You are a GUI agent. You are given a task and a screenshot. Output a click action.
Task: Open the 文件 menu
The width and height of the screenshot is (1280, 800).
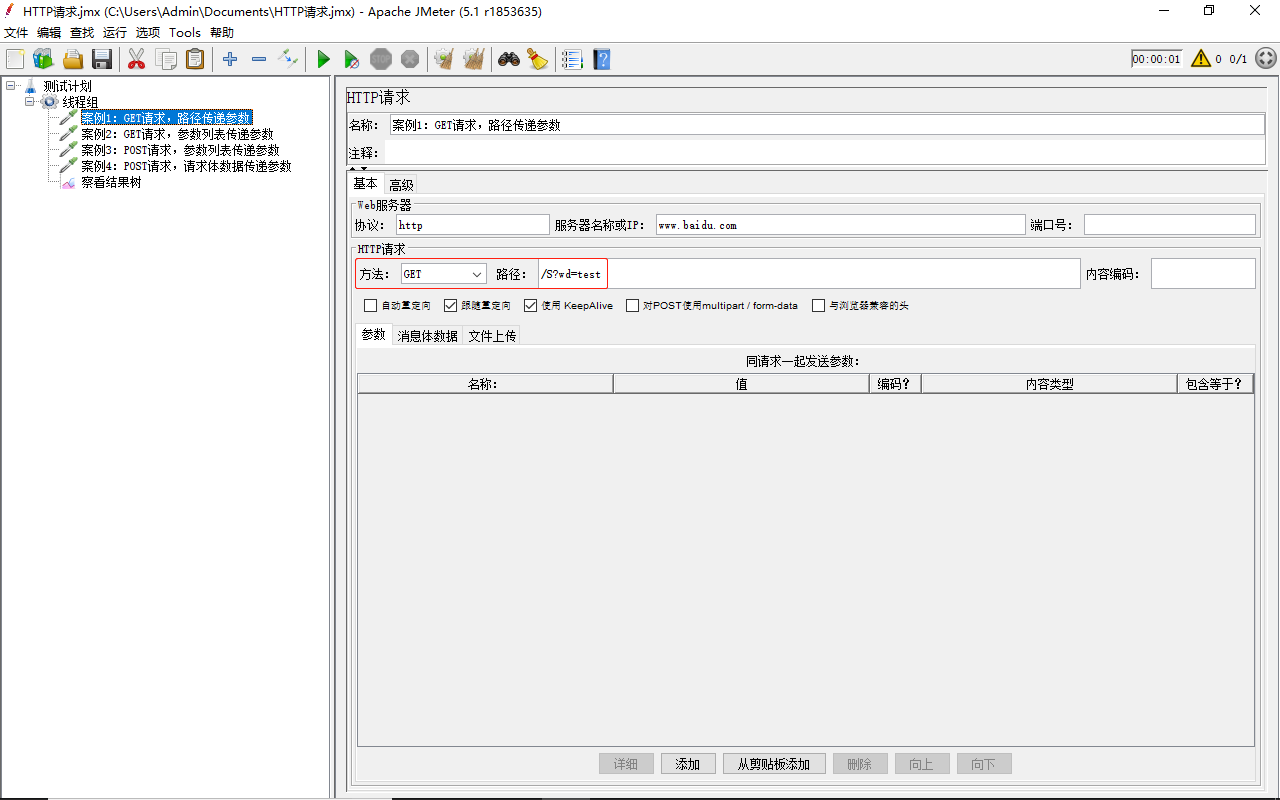click(16, 33)
